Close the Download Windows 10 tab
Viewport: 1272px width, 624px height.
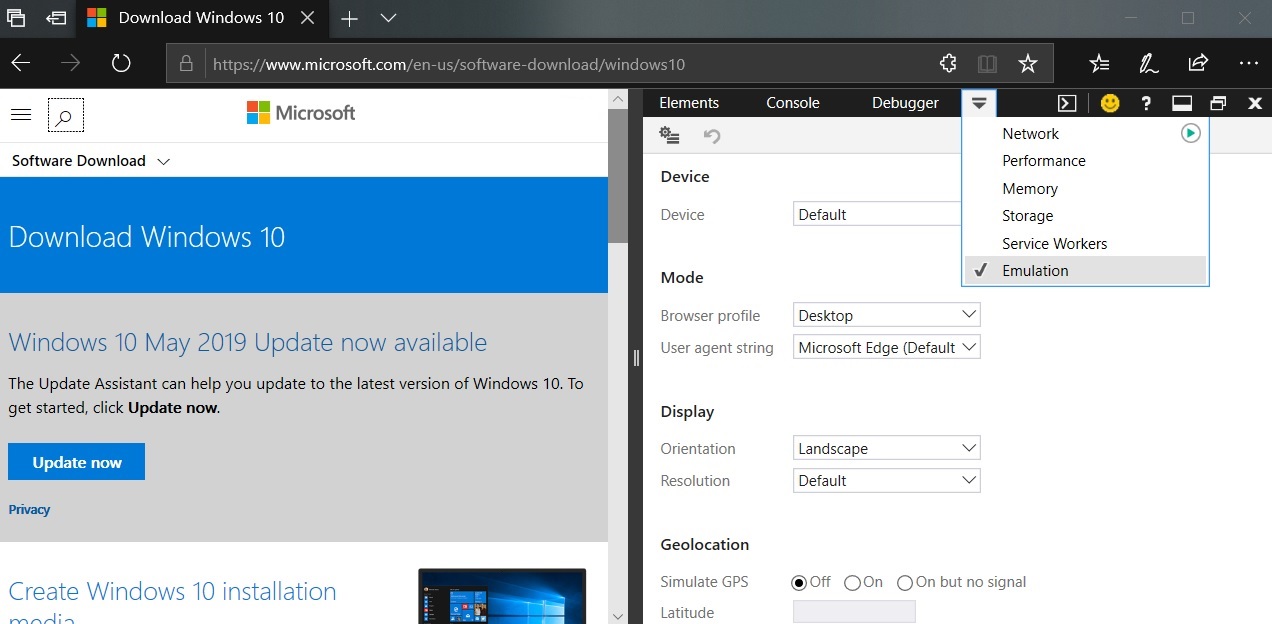pyautogui.click(x=309, y=18)
